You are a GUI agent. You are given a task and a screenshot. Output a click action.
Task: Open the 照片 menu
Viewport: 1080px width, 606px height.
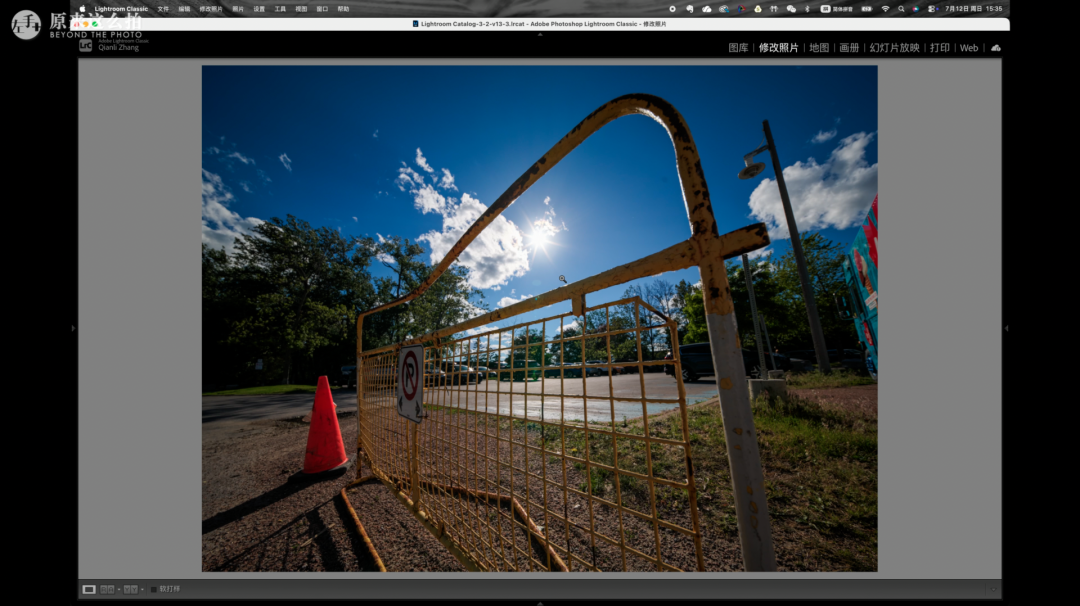[238, 9]
